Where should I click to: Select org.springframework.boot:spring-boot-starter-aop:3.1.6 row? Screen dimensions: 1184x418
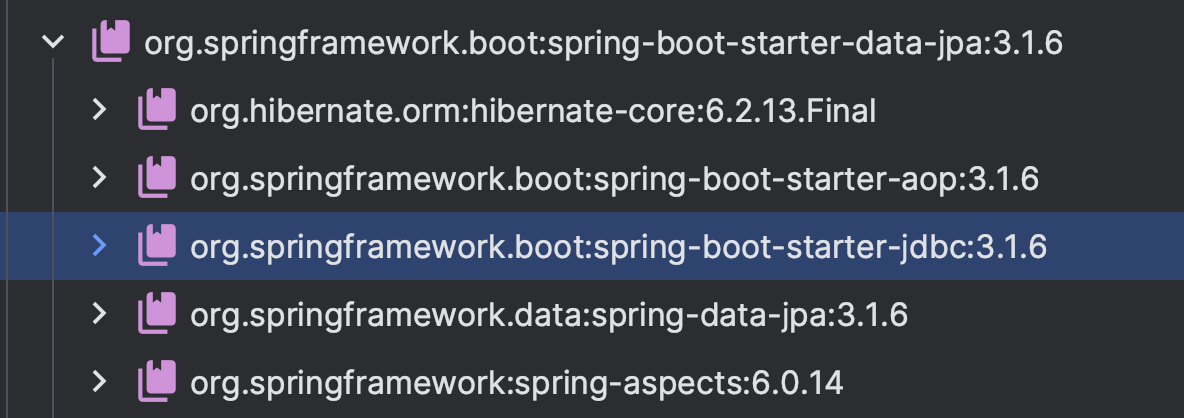click(592, 178)
